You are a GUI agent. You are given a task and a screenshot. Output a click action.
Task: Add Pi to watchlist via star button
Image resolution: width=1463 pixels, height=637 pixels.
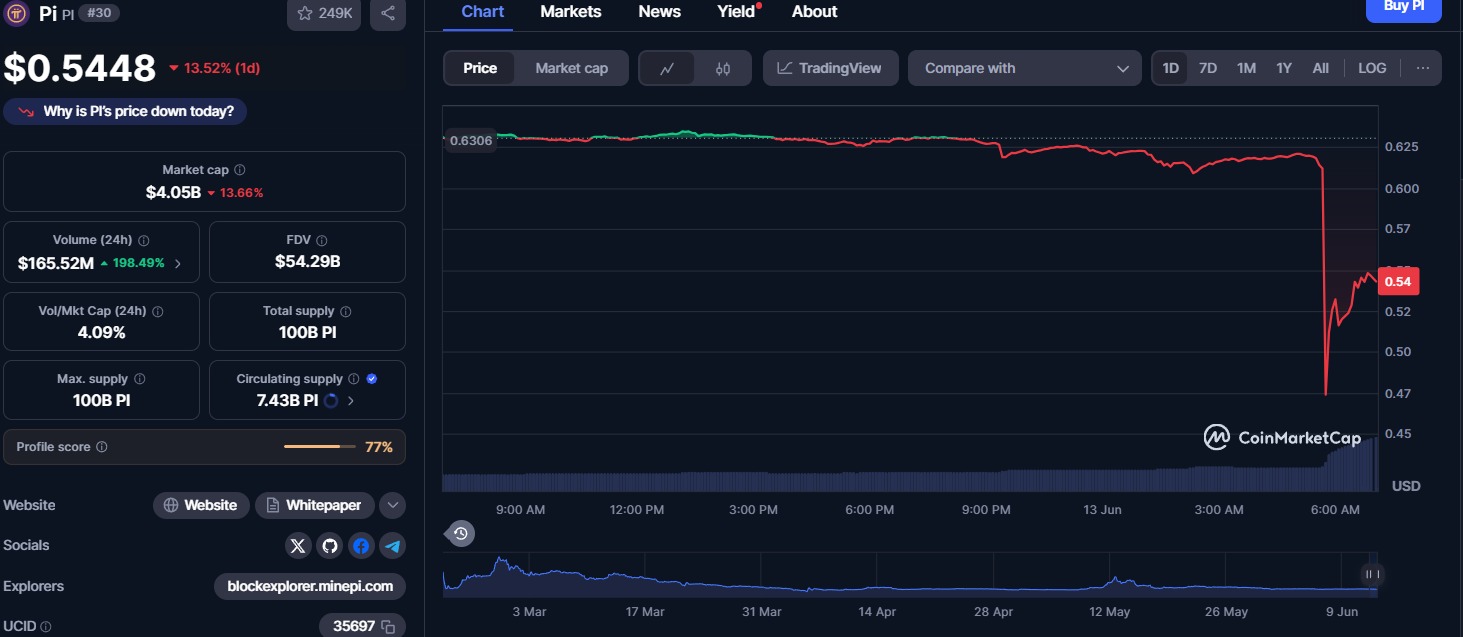pyautogui.click(x=325, y=13)
